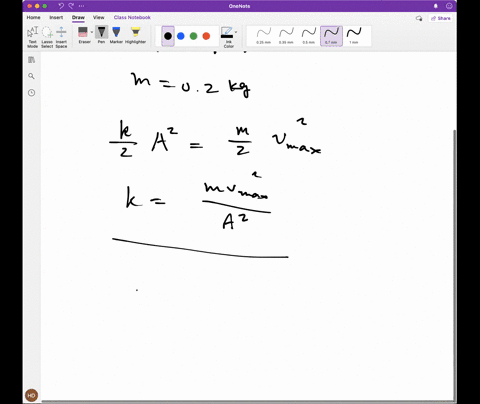This screenshot has height=404, width=480.
Task: Open the Ink Color picker
Action: 227,37
